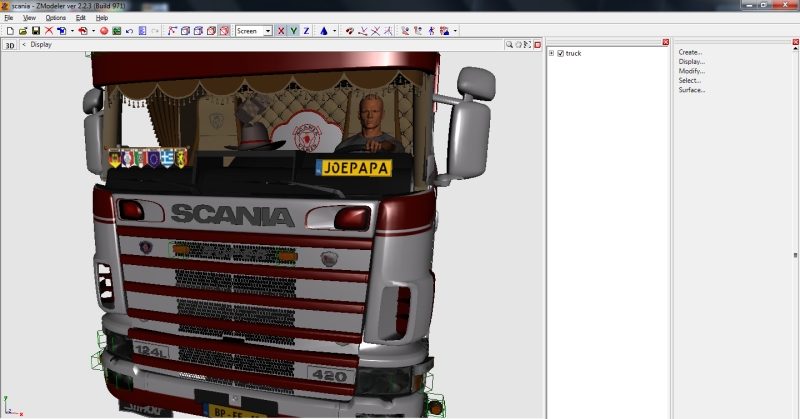This screenshot has width=800, height=419.
Task: Click the Create... command
Action: (690, 52)
